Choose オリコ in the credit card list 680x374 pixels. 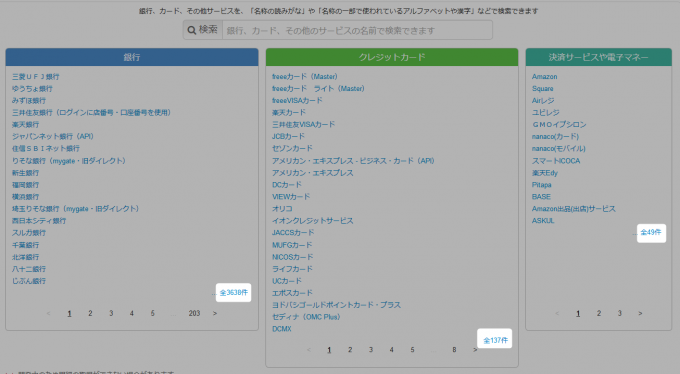pyautogui.click(x=282, y=209)
